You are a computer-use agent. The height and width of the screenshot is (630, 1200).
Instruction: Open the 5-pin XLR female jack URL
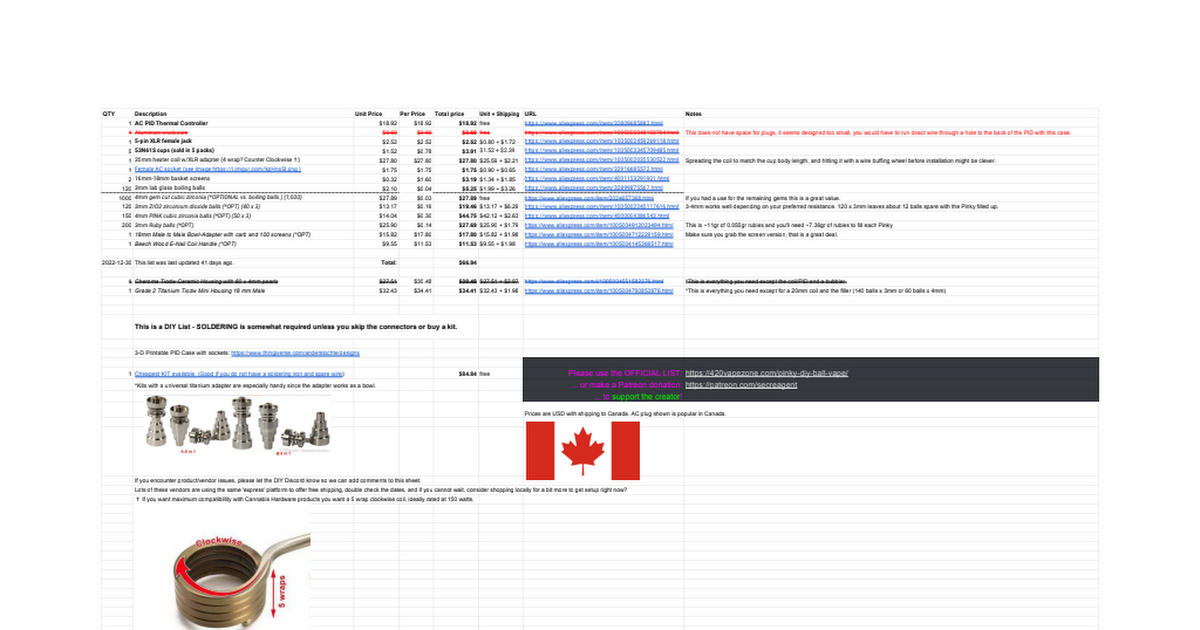point(602,141)
